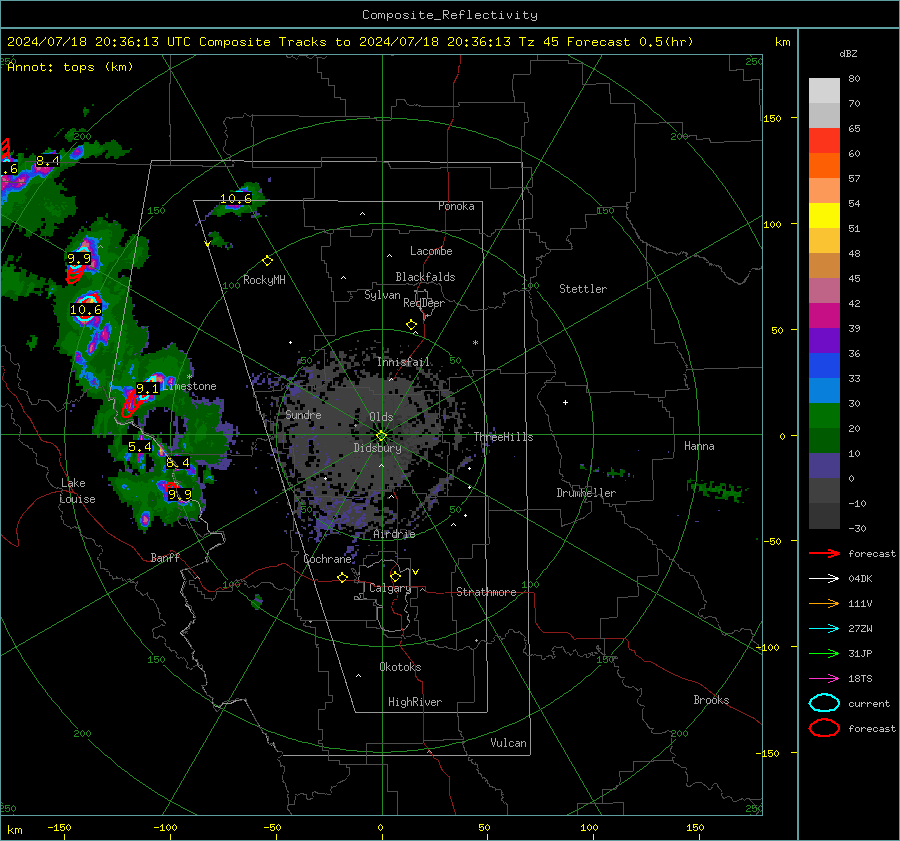Click the '10.6' storm label northwest of RockyMH
This screenshot has width=900, height=841.
(x=236, y=199)
